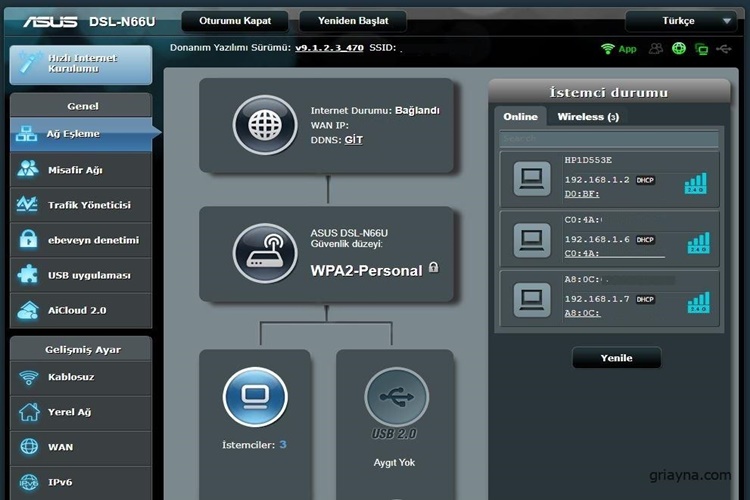Click USB status icon in header
This screenshot has width=750, height=500.
(724, 49)
